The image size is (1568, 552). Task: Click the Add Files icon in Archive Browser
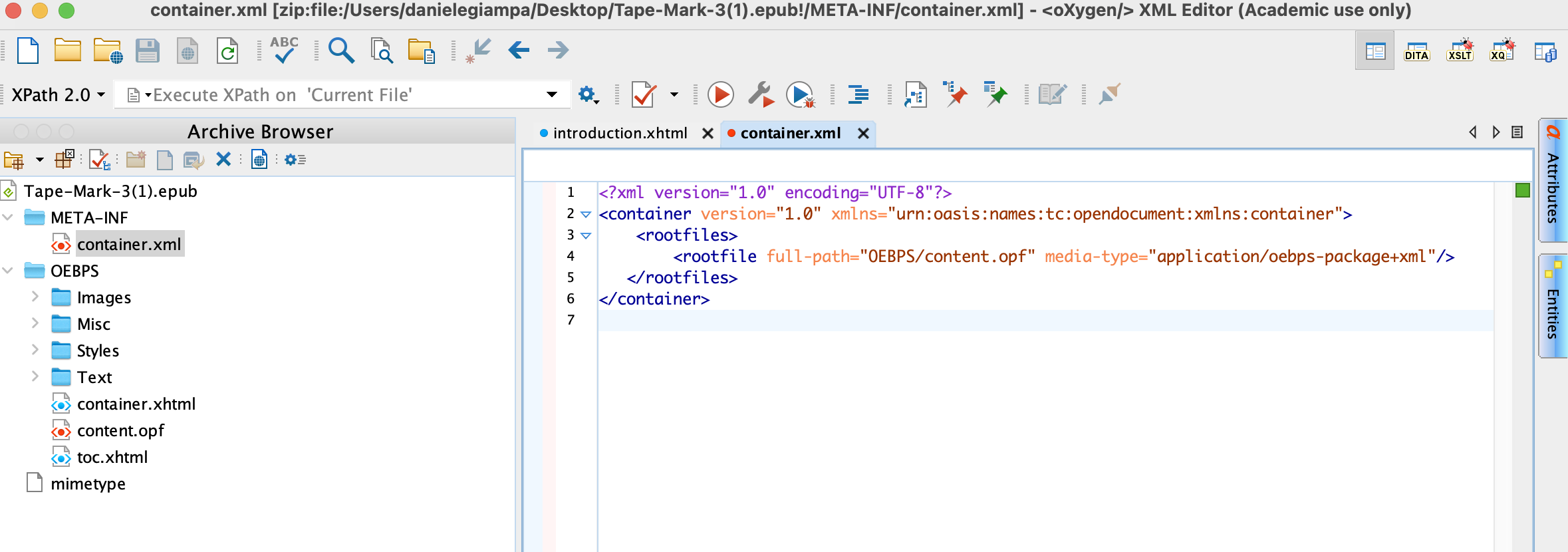point(194,160)
